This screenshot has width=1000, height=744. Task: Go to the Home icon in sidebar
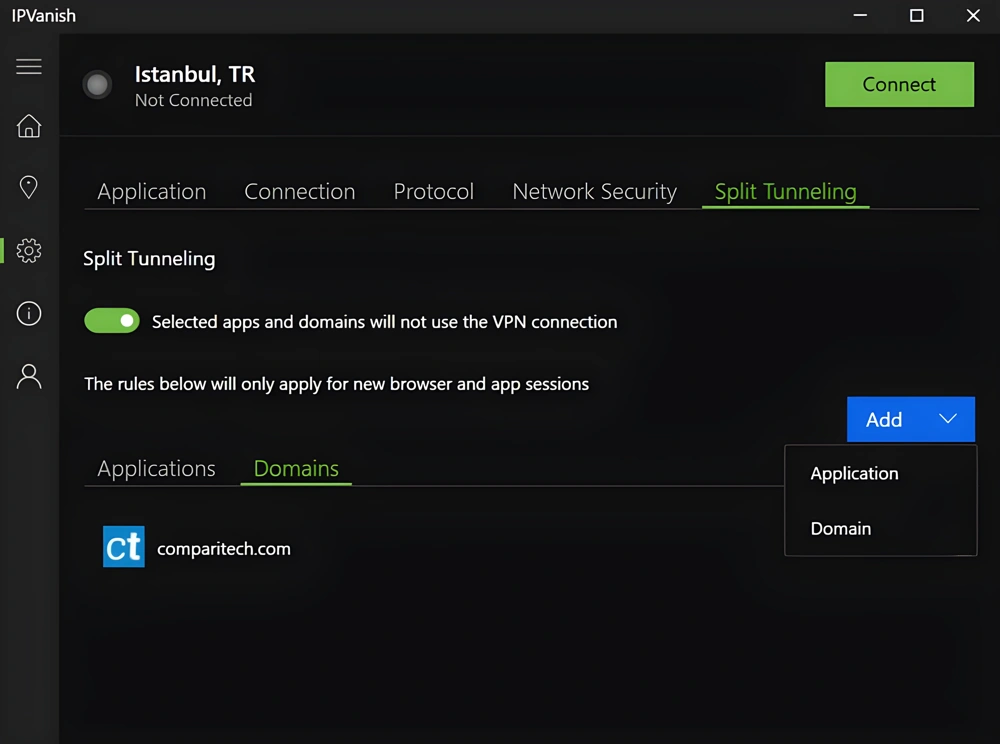click(x=29, y=126)
